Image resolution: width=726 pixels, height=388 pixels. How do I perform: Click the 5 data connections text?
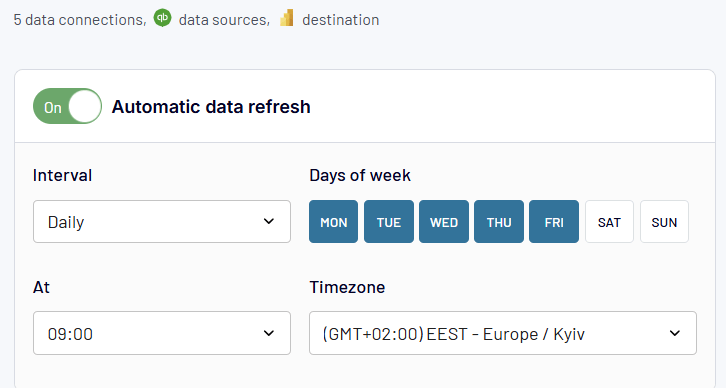click(x=80, y=20)
